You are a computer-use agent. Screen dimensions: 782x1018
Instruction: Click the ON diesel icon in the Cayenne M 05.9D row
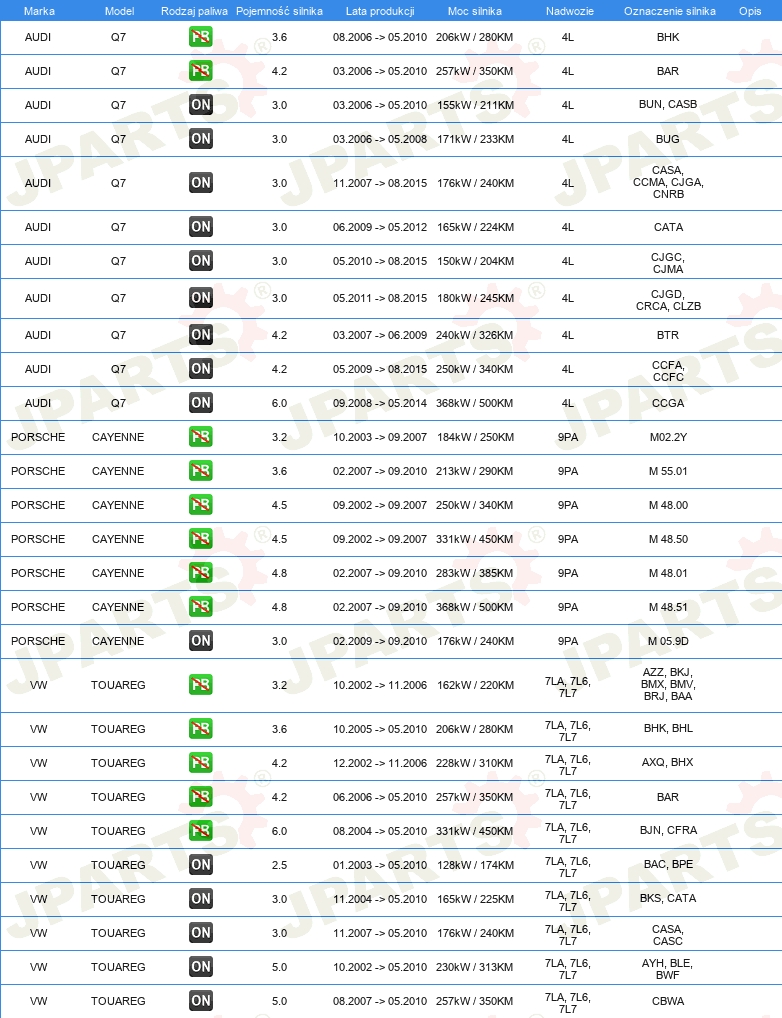[x=201, y=641]
